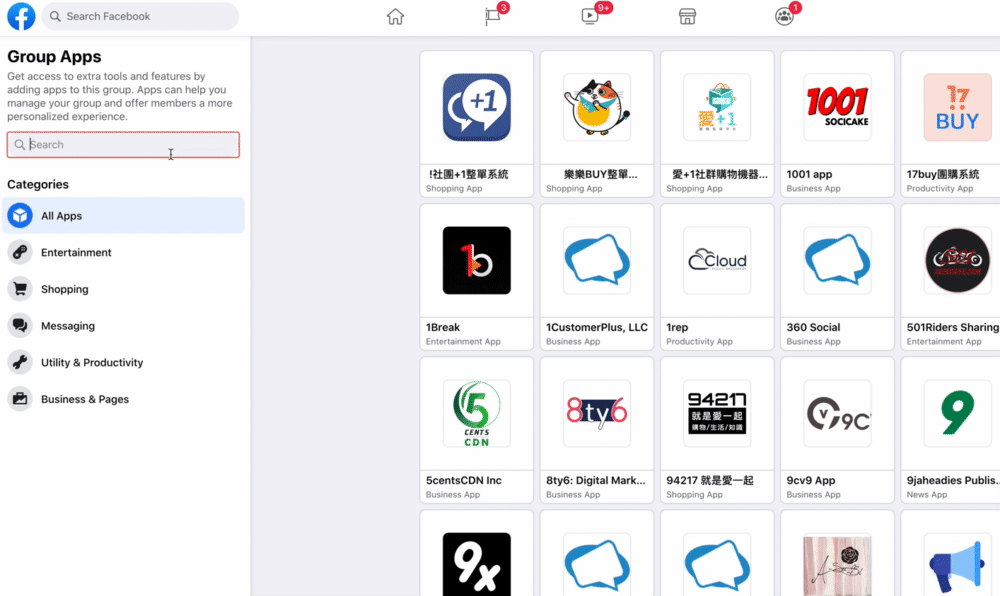Click the 9cv9 App logo
The image size is (1000, 596).
[x=837, y=414]
